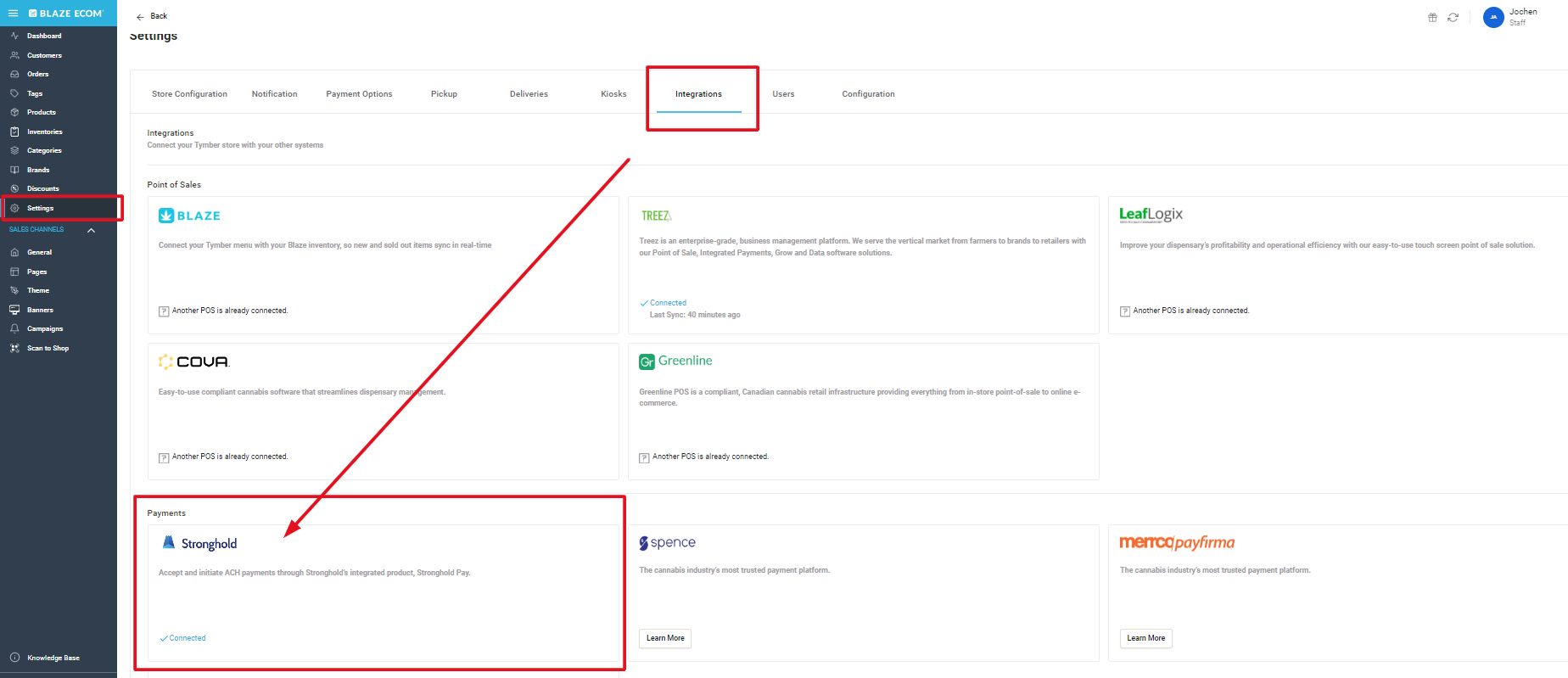1568x678 pixels.
Task: Click the Customers icon in sidebar
Action: [14, 55]
